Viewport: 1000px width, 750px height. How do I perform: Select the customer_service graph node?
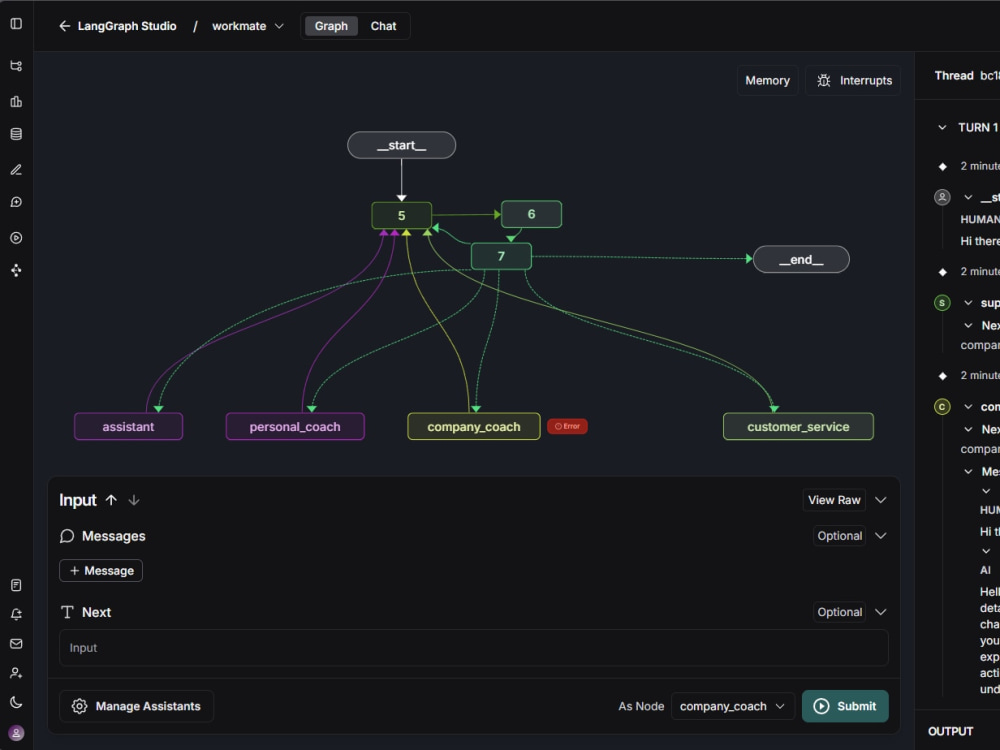point(798,427)
